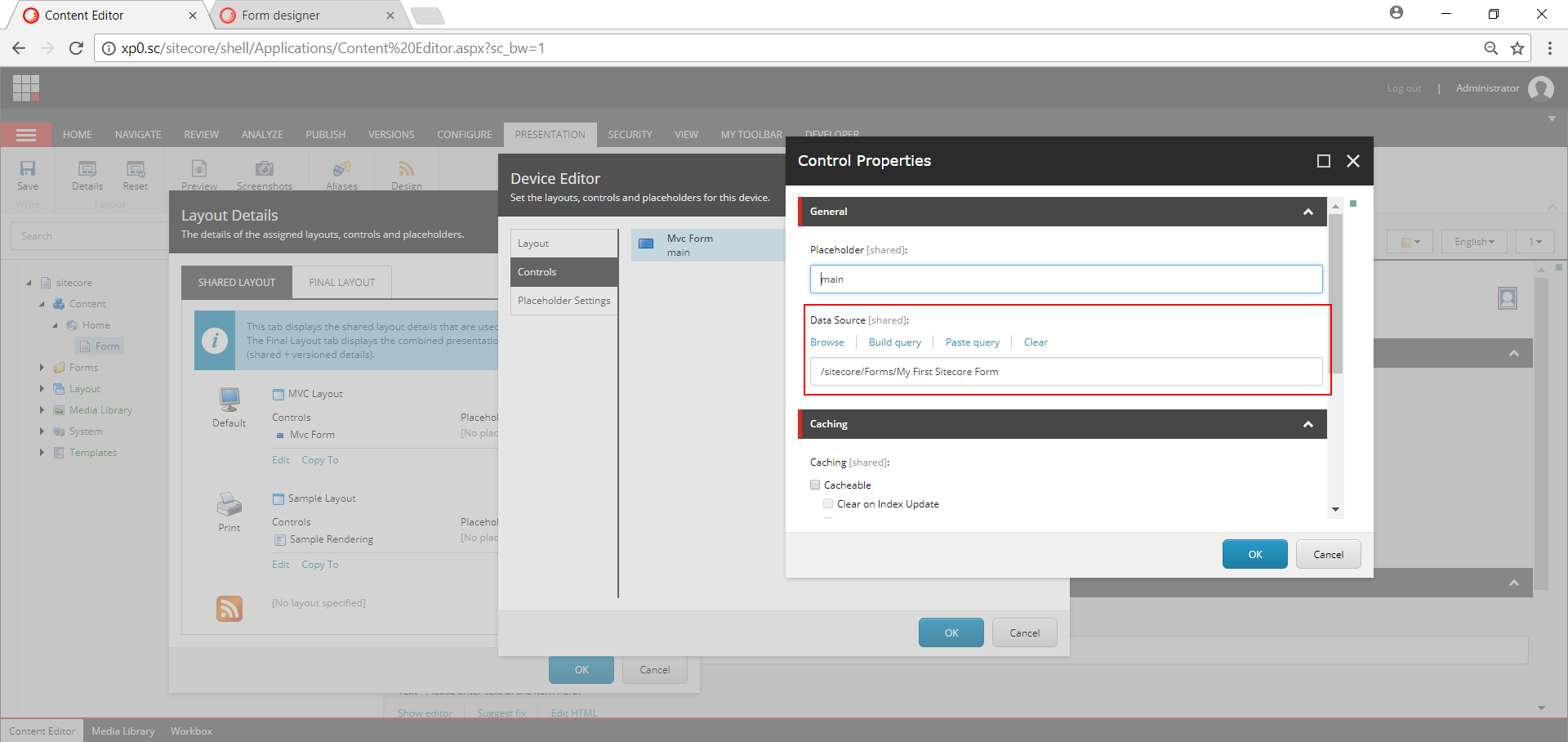
Task: Go back in the browser
Action: click(19, 48)
